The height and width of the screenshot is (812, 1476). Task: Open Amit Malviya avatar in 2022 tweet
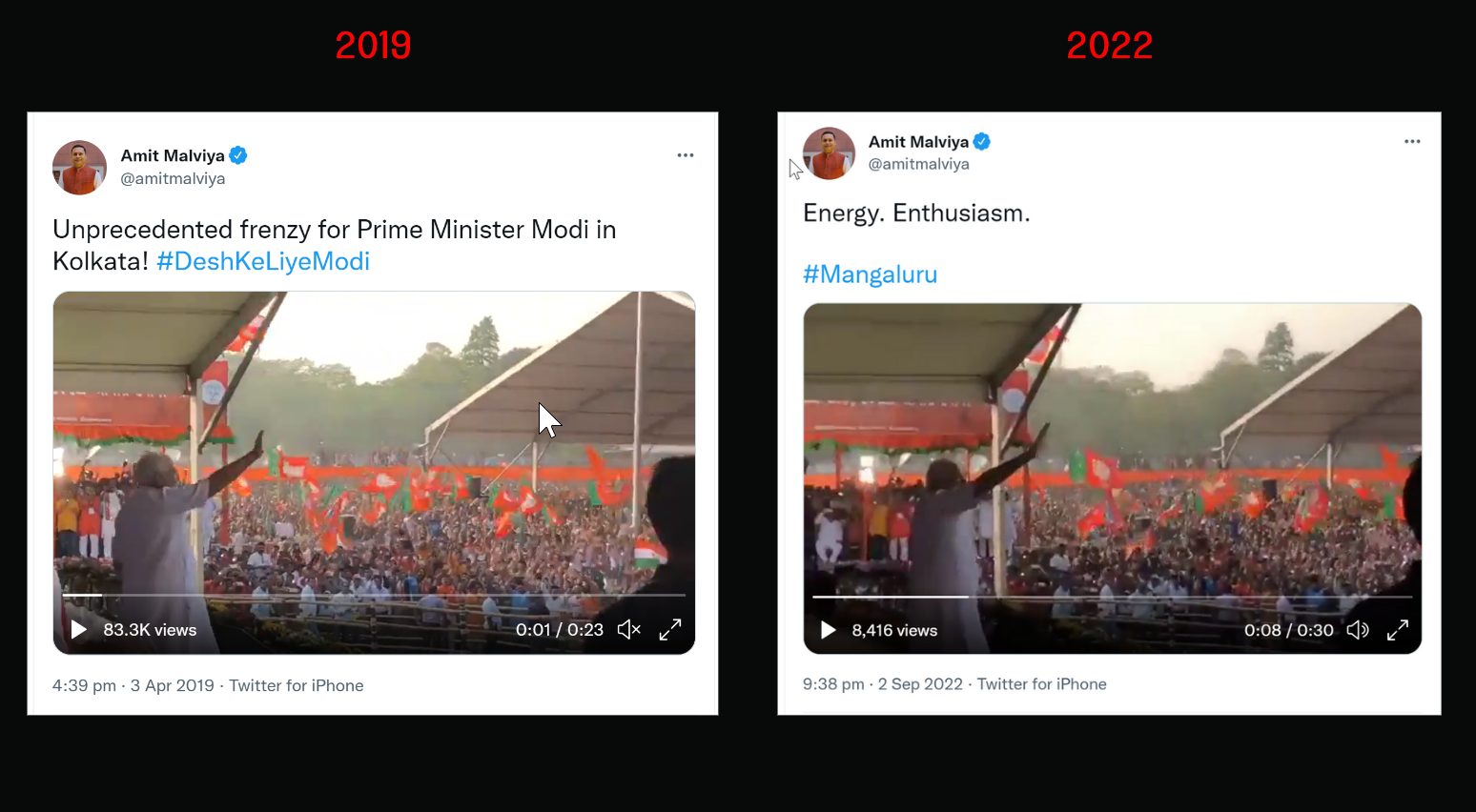pos(829,153)
